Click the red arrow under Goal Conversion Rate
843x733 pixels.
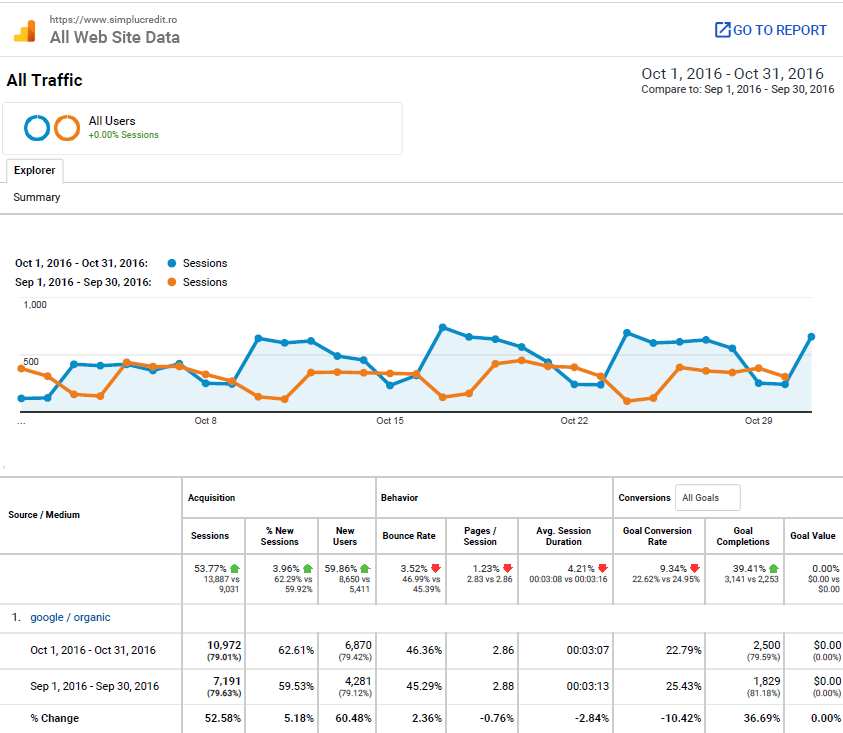point(694,568)
